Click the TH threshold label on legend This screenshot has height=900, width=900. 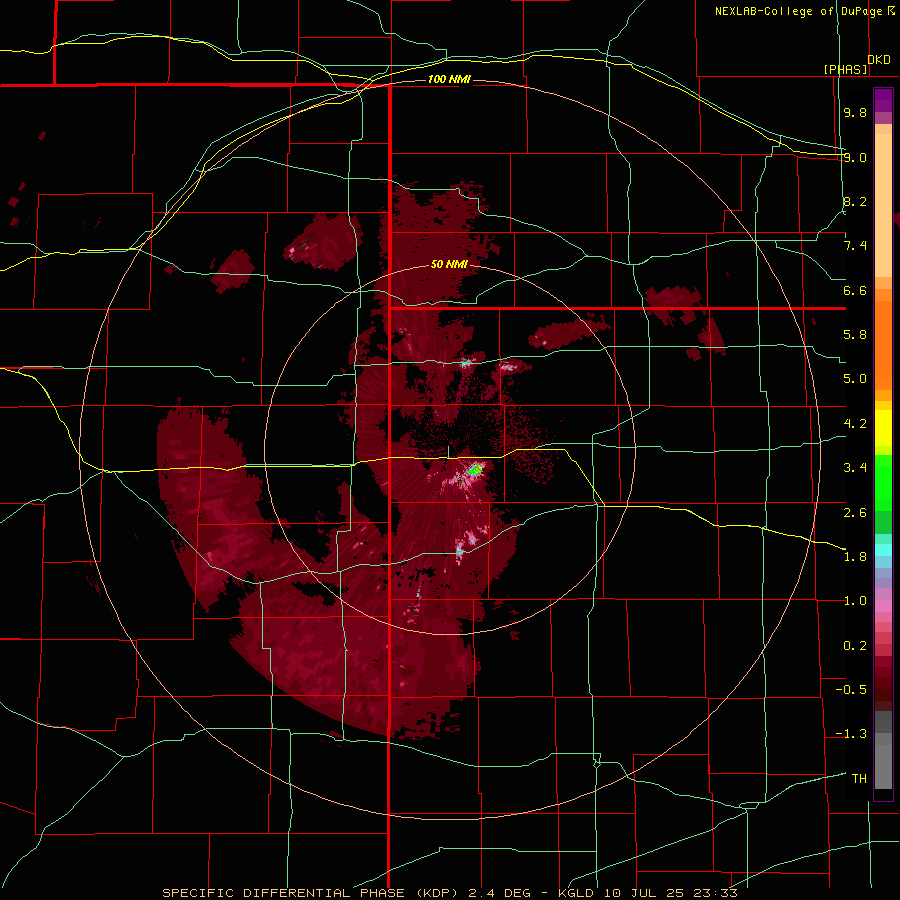(x=859, y=779)
